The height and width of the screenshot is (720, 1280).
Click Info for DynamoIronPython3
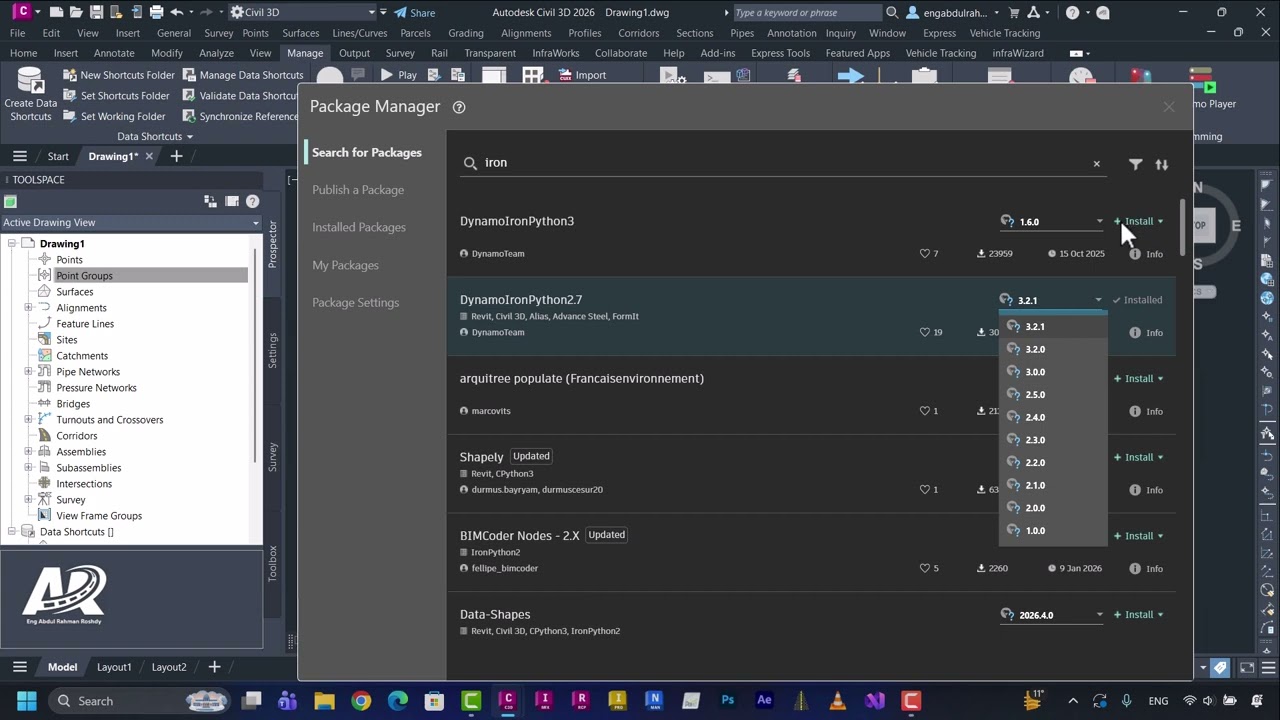[x=1146, y=254]
